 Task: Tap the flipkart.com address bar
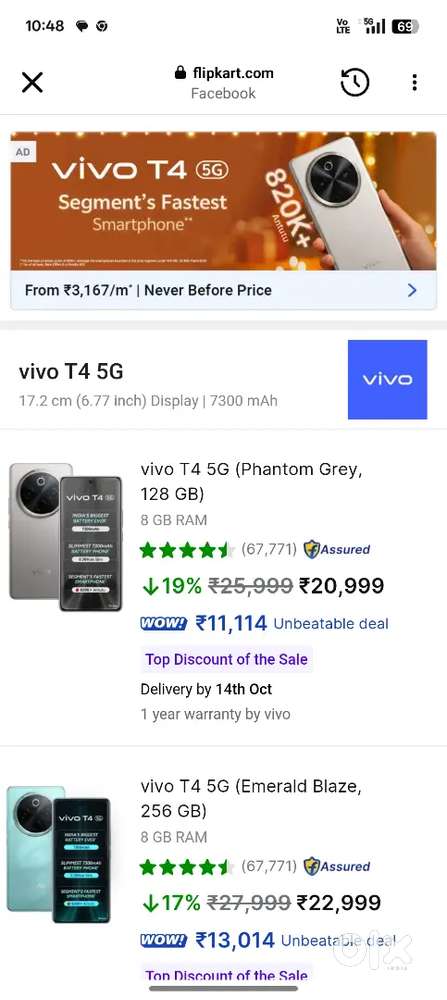(x=224, y=83)
